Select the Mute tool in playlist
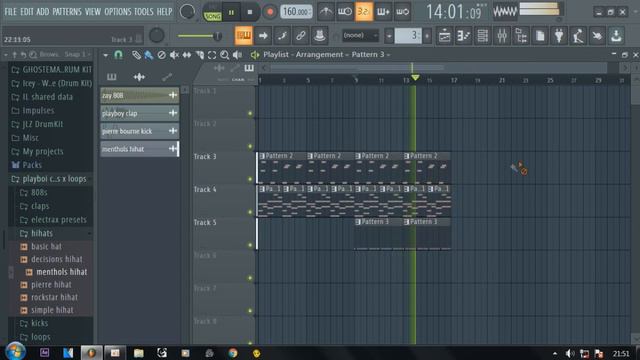640x360 pixels. (174, 55)
